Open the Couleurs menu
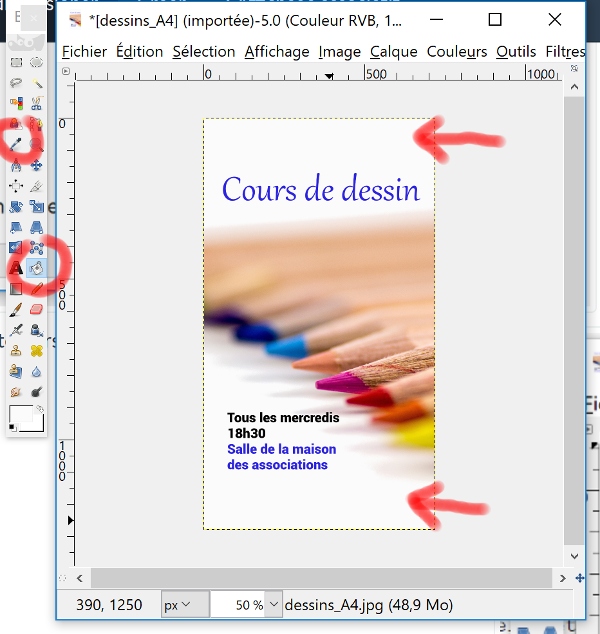This screenshot has height=634, width=600. pos(457,52)
